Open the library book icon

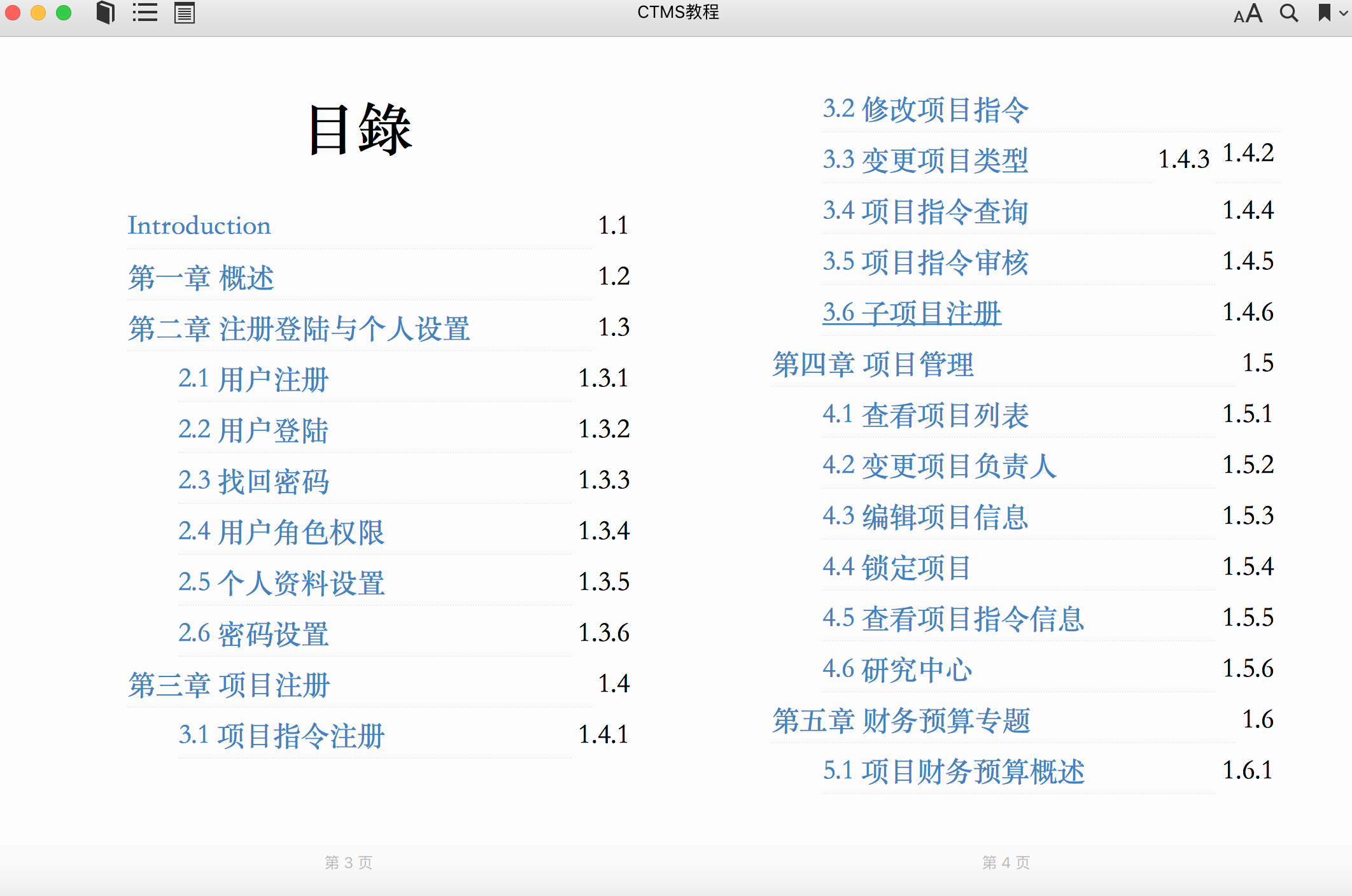point(106,13)
